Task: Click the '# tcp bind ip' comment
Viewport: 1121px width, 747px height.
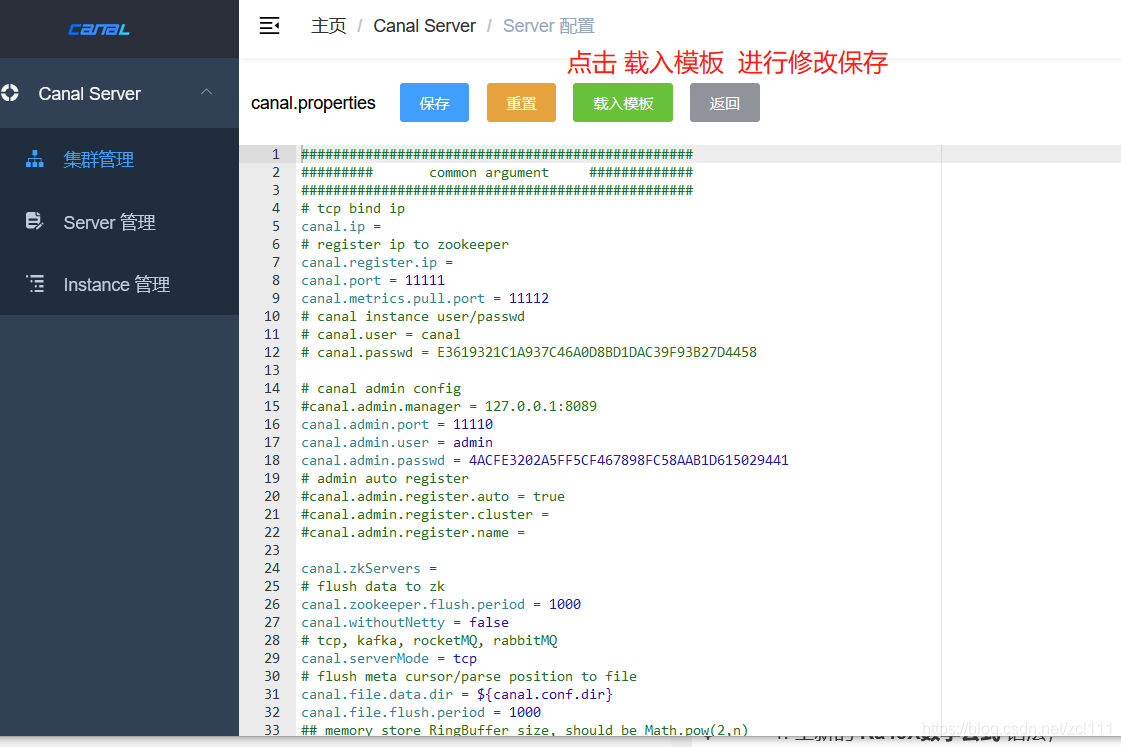Action: tap(352, 209)
